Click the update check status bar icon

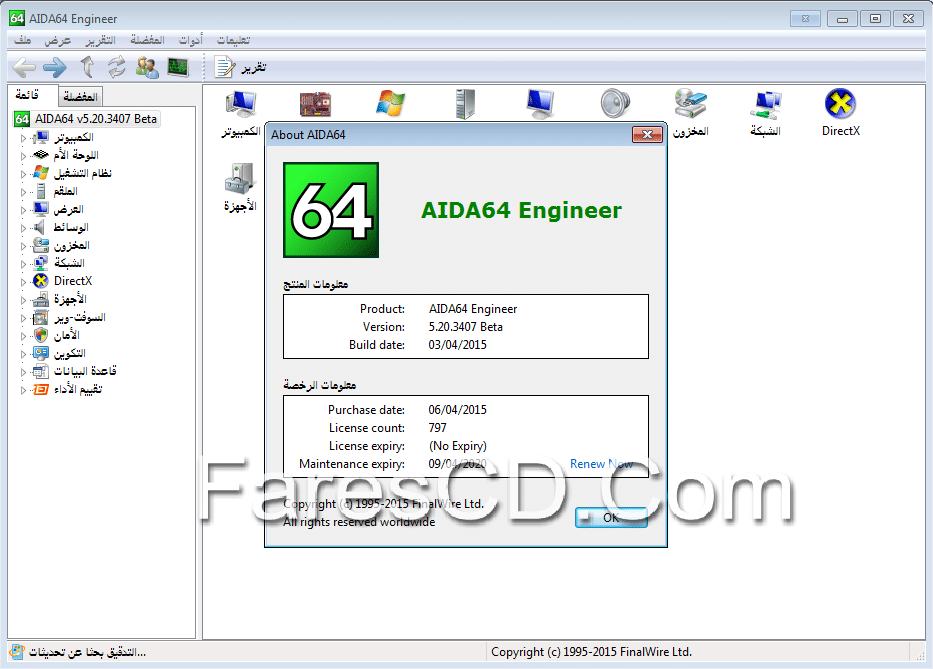(x=18, y=652)
